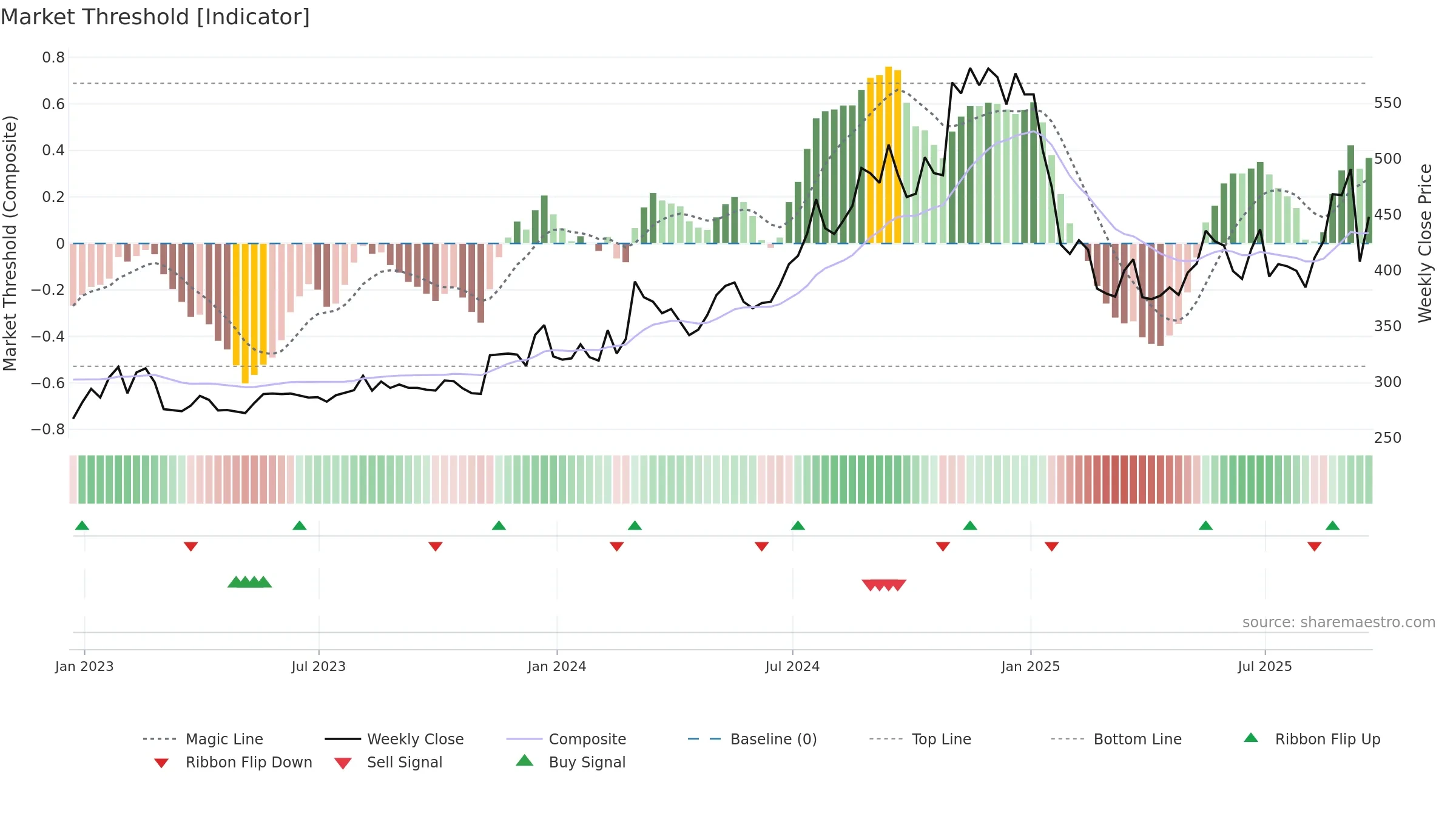The image size is (1456, 819).
Task: Click the Jan 2023 x-axis label
Action: [x=84, y=666]
